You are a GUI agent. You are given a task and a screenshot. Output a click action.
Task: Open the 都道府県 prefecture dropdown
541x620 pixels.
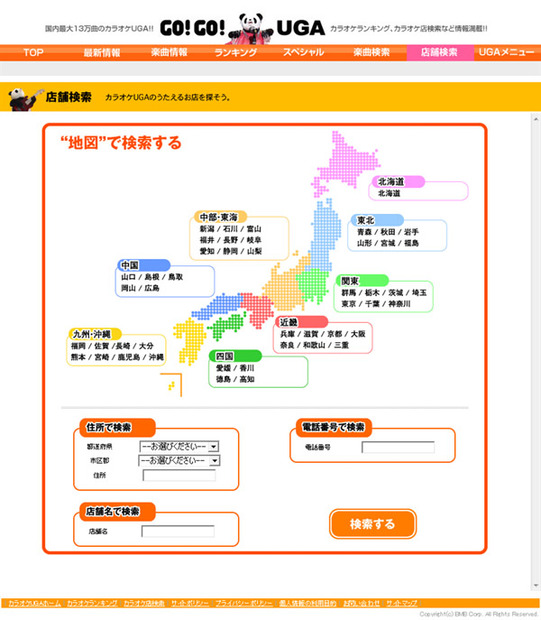(x=179, y=446)
